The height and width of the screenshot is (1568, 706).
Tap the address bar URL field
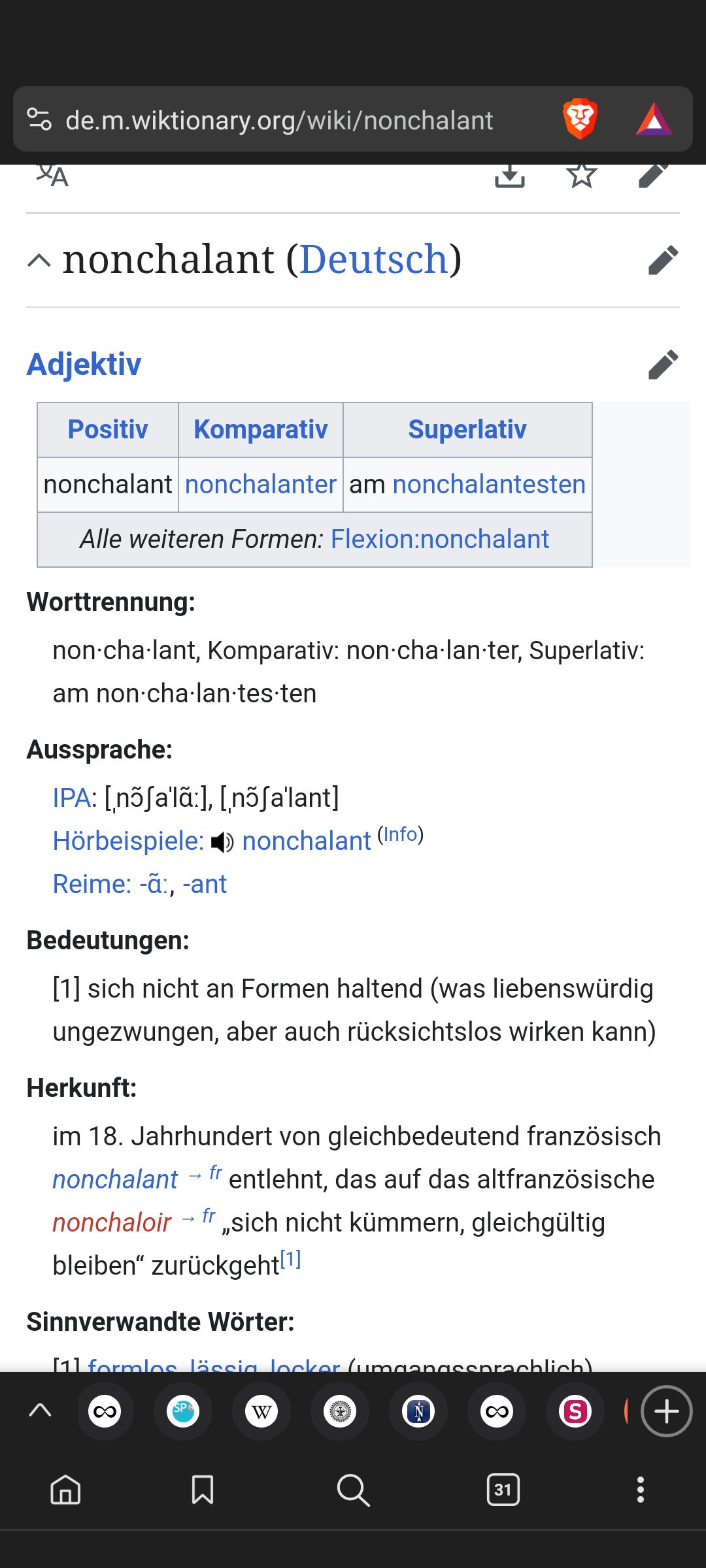click(x=280, y=120)
